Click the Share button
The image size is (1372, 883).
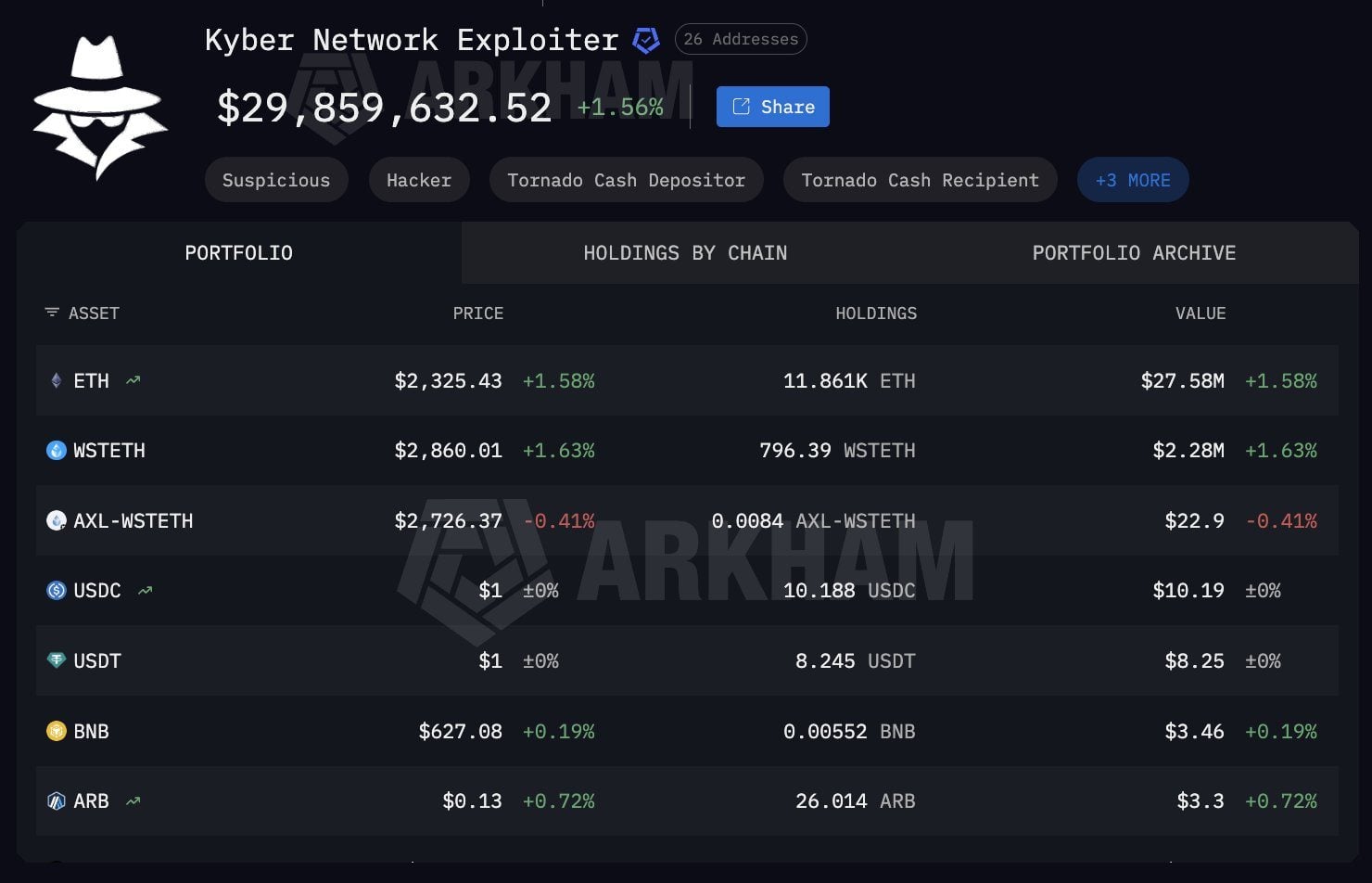click(x=772, y=106)
